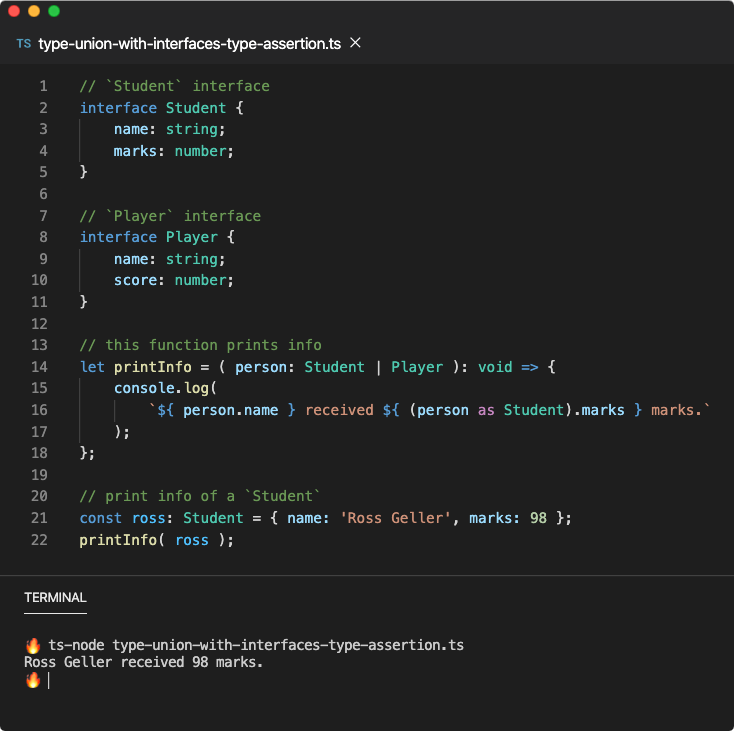This screenshot has height=731, width=734.
Task: Click 'ross' argument in printInfo call
Action: pos(192,540)
